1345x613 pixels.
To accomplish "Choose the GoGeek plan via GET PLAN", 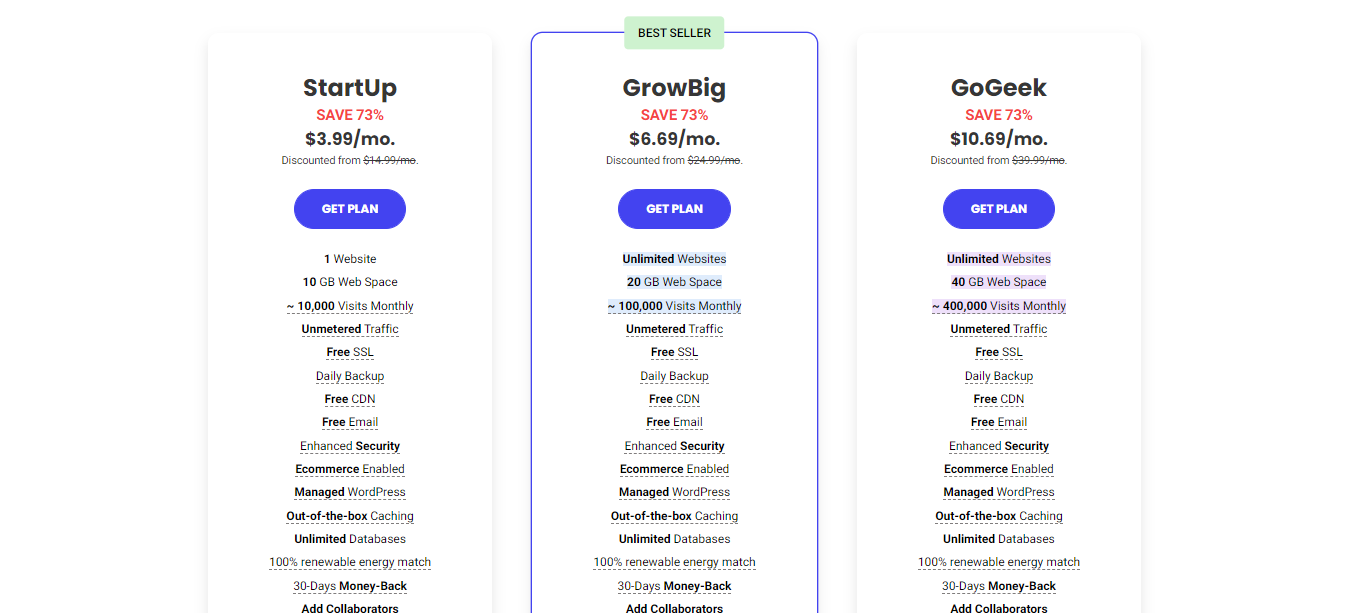I will [x=998, y=209].
